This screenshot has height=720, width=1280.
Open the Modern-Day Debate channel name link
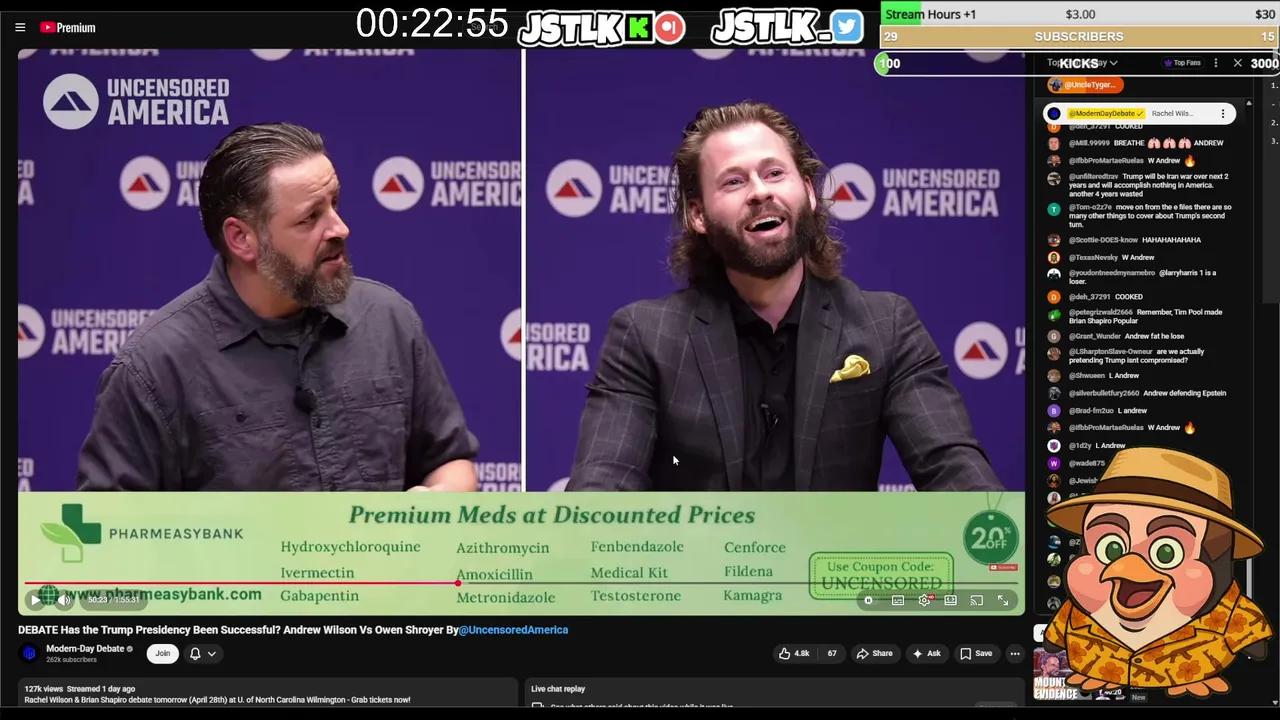[85, 648]
